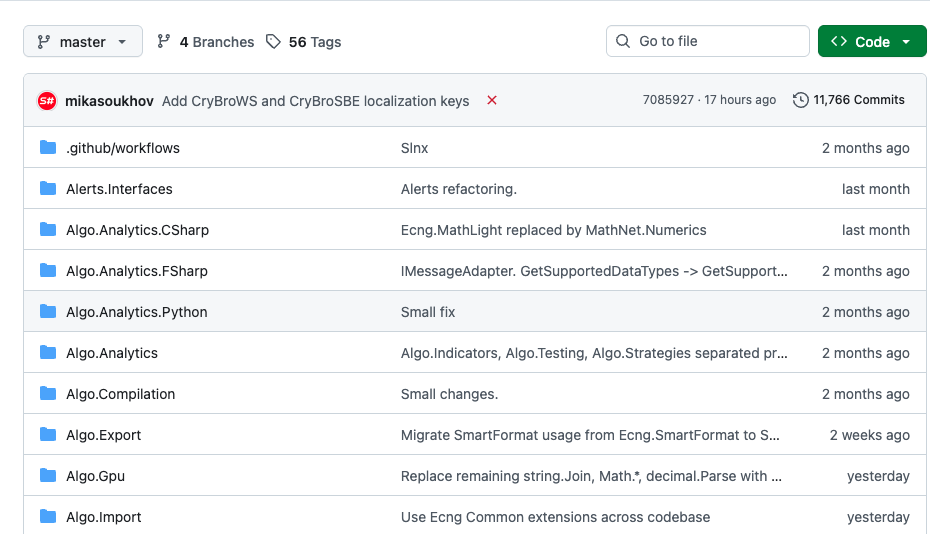
Task: Open the Small changes commit message
Action: (450, 394)
